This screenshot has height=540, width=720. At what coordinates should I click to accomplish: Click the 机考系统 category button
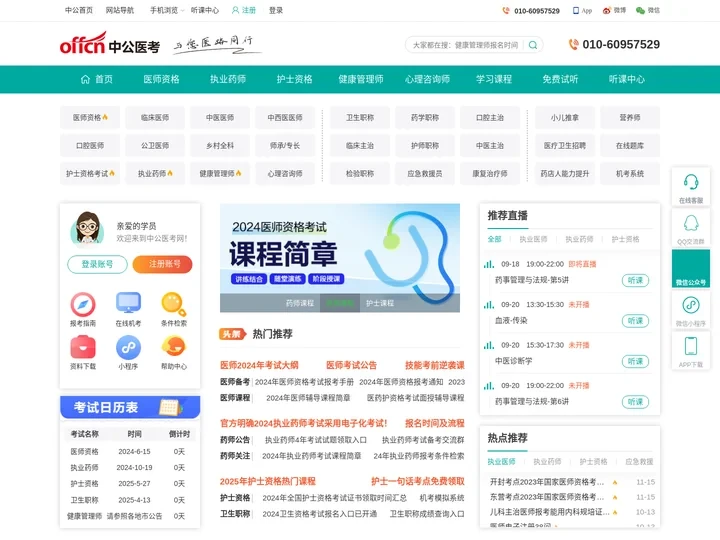pyautogui.click(x=630, y=174)
